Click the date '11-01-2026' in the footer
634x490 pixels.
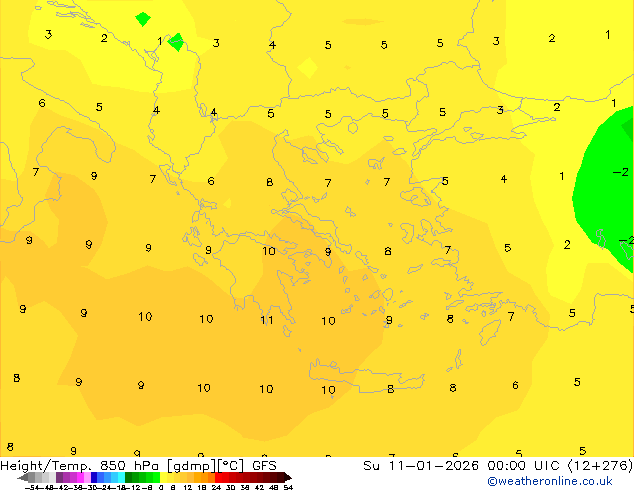(433, 465)
